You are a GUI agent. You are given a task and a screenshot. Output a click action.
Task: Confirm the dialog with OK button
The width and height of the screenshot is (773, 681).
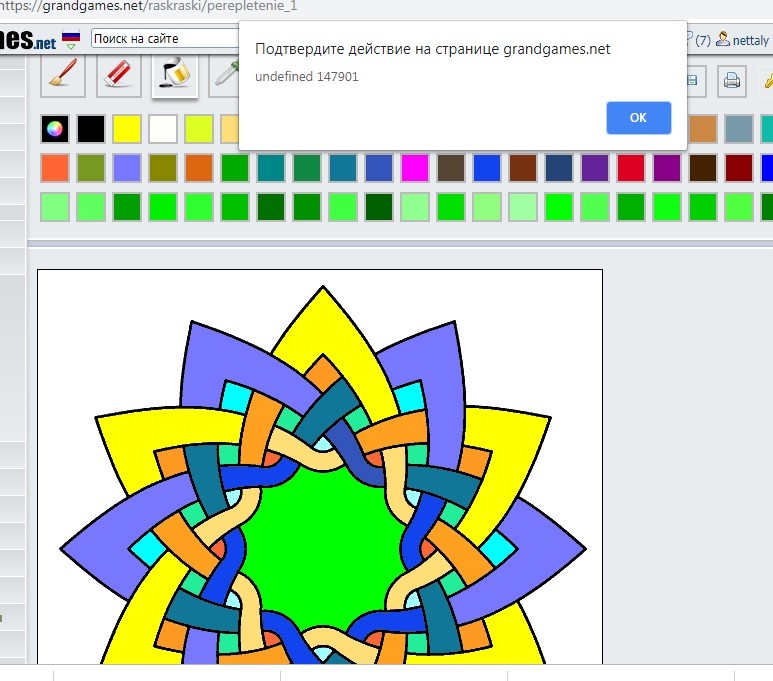[x=638, y=118]
